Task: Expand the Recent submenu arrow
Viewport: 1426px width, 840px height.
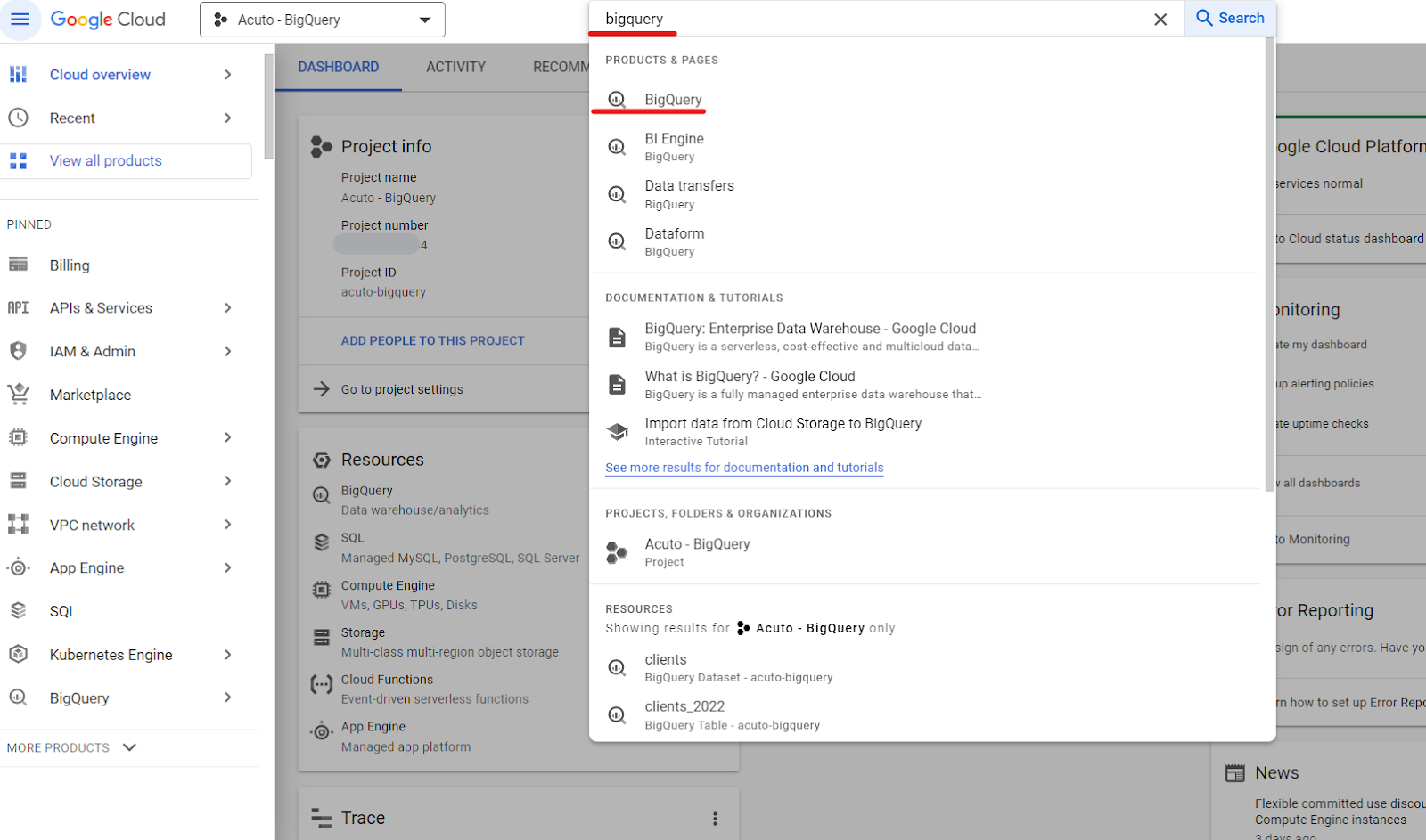Action: pyautogui.click(x=228, y=118)
